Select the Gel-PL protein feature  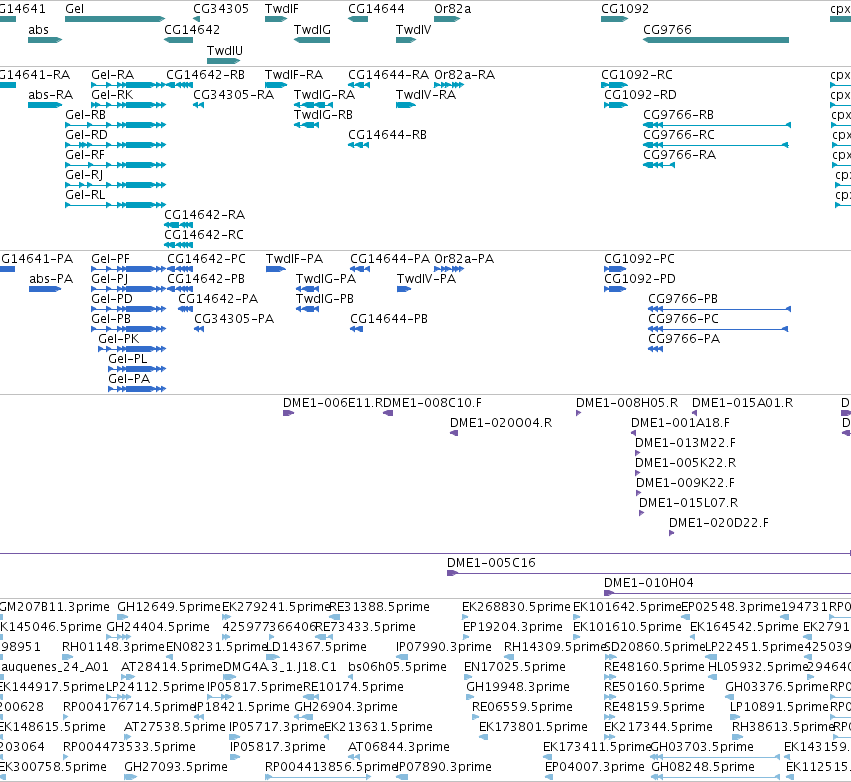pyautogui.click(x=137, y=369)
